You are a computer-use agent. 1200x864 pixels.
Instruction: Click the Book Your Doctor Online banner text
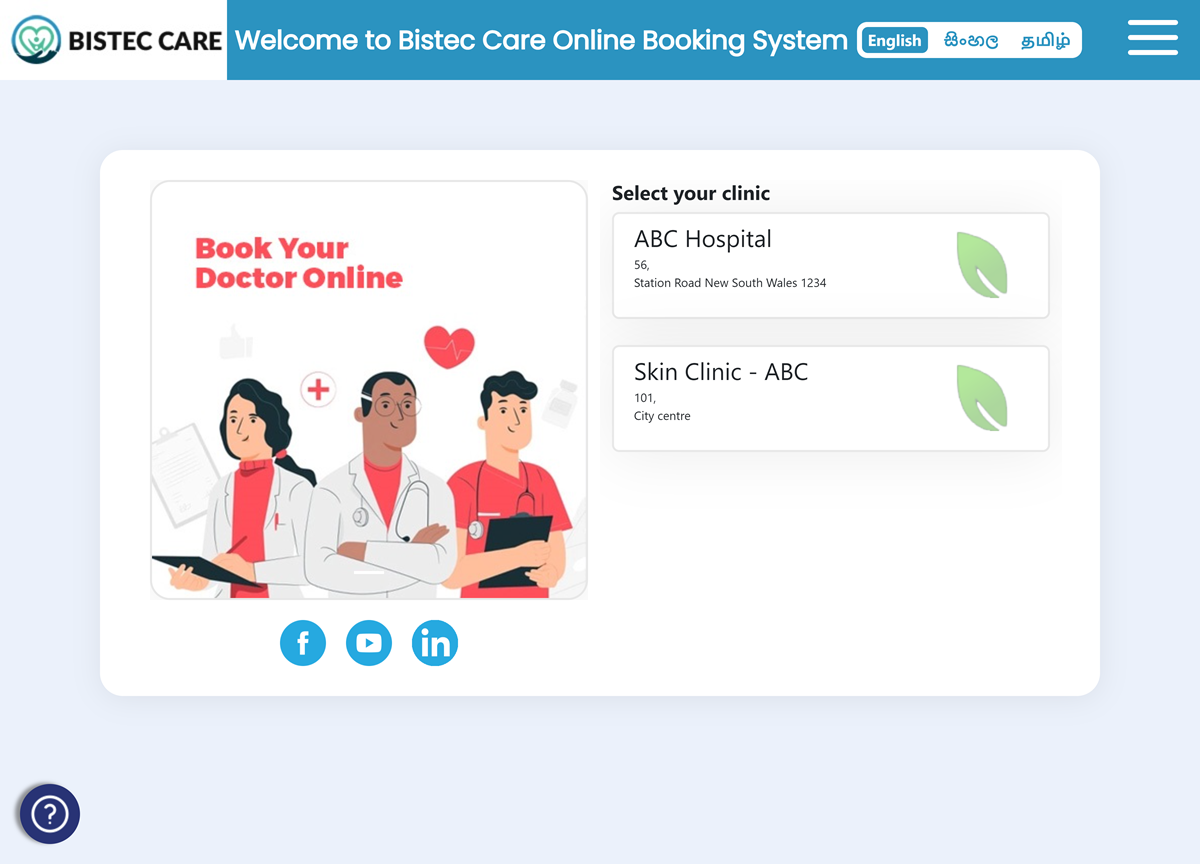[298, 263]
